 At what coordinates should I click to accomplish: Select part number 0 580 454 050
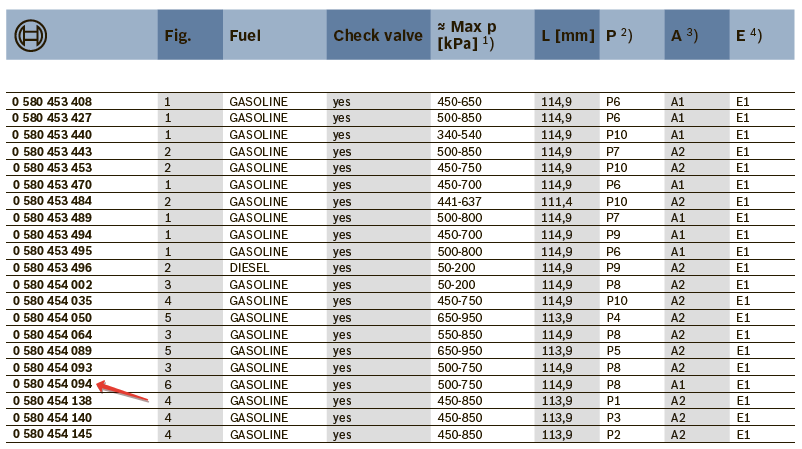coord(52,318)
